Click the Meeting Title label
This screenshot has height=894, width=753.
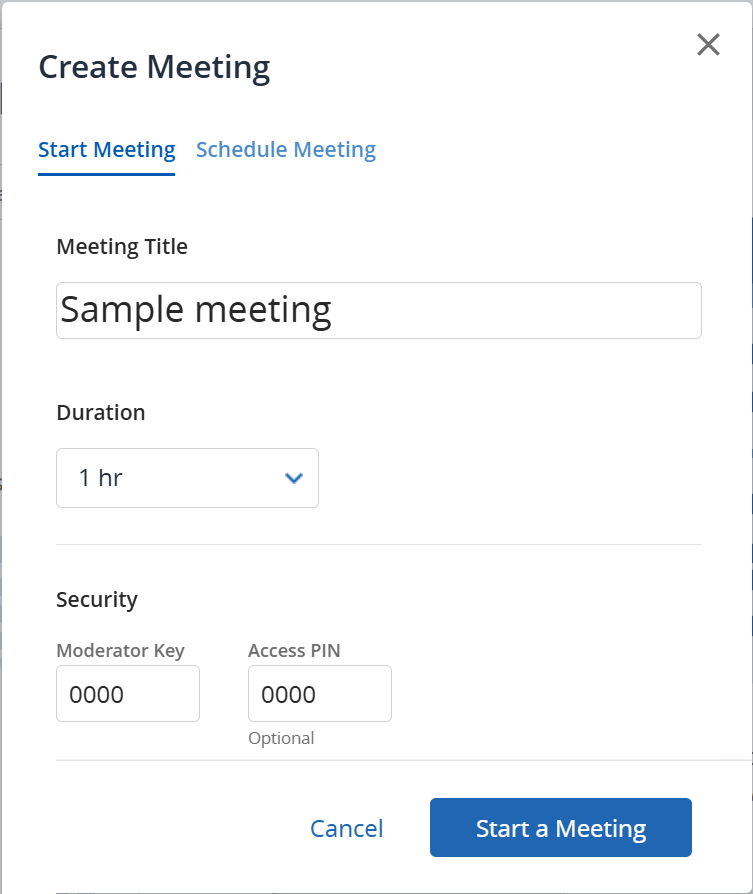click(122, 246)
